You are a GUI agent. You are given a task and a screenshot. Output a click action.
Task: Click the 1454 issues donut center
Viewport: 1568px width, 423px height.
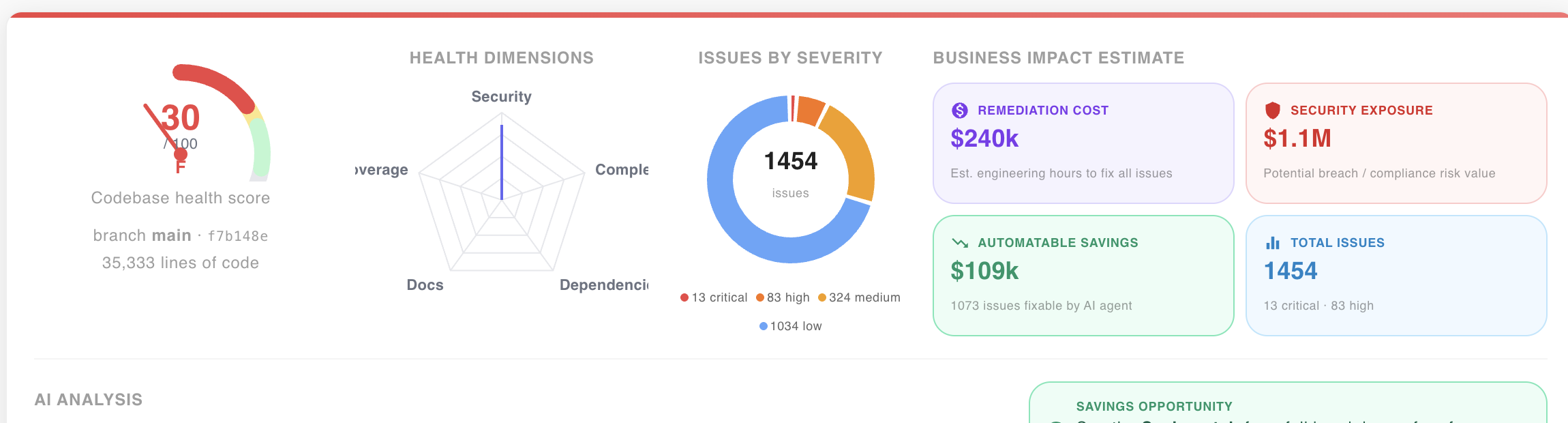pos(790,175)
